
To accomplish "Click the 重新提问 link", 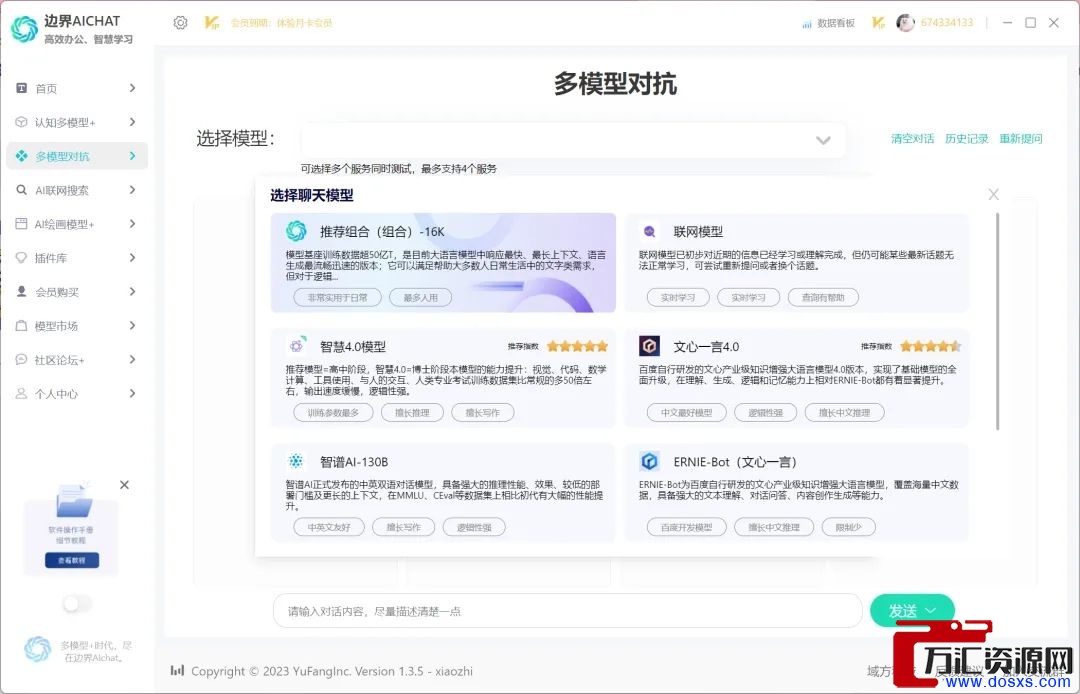I will [1021, 138].
